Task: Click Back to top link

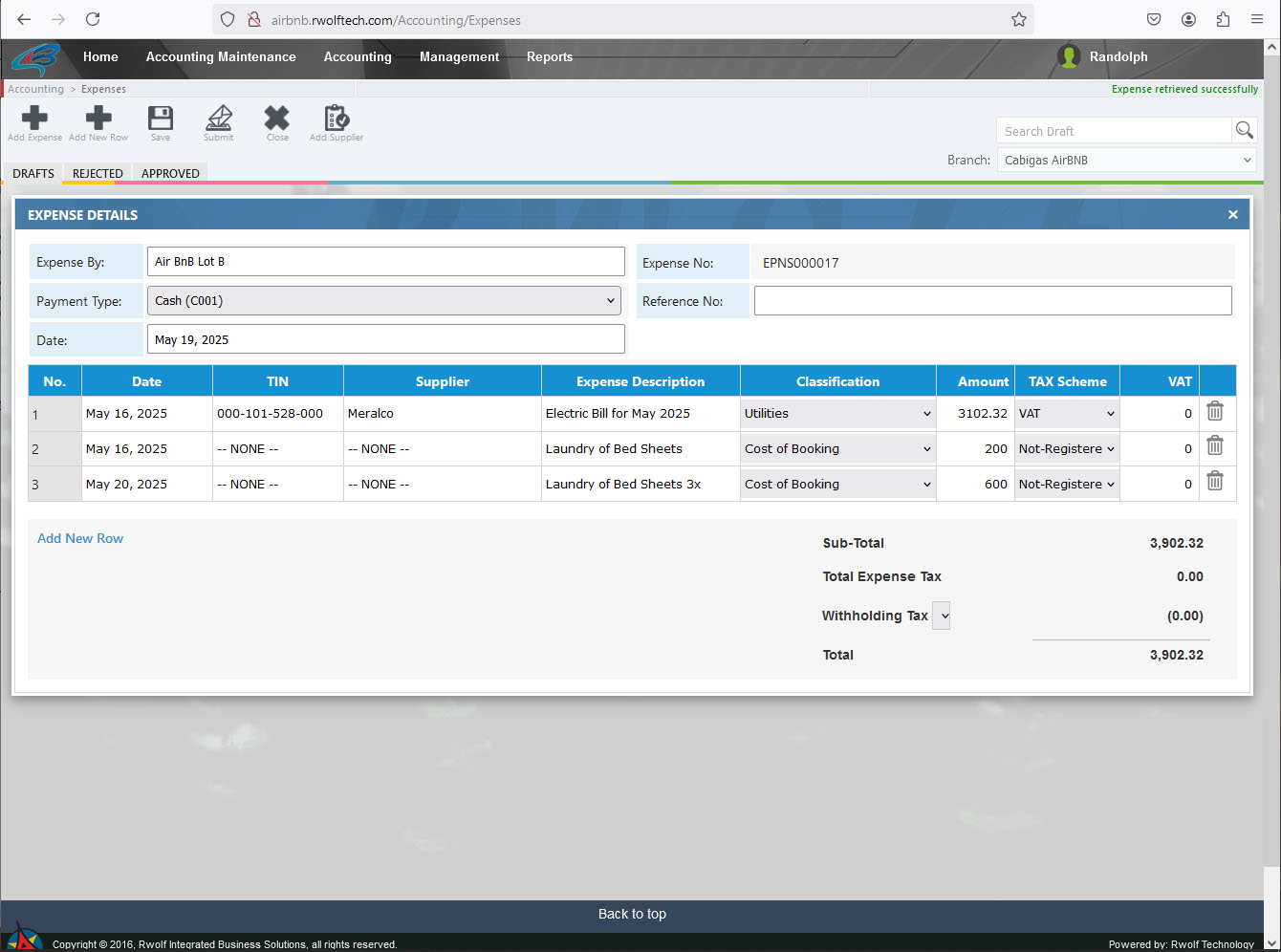Action: [632, 915]
